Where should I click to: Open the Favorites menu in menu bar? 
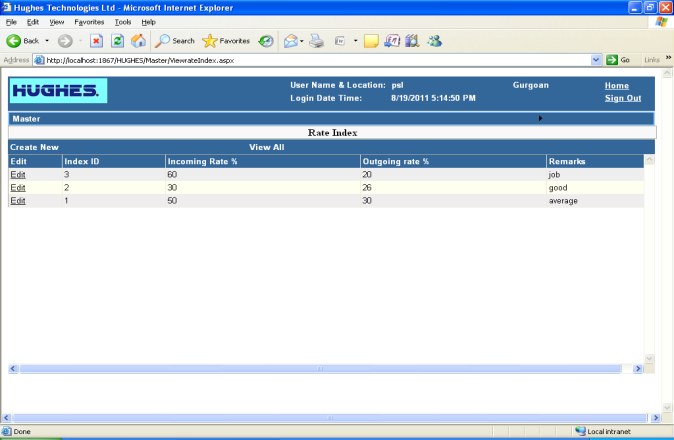pyautogui.click(x=89, y=21)
